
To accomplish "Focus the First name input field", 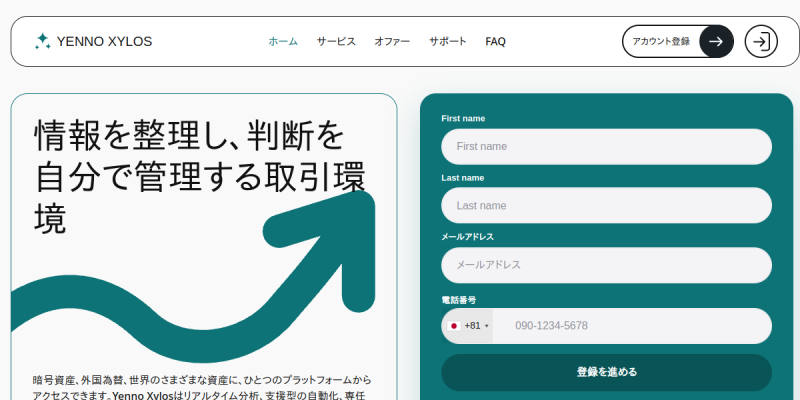I will click(x=606, y=146).
